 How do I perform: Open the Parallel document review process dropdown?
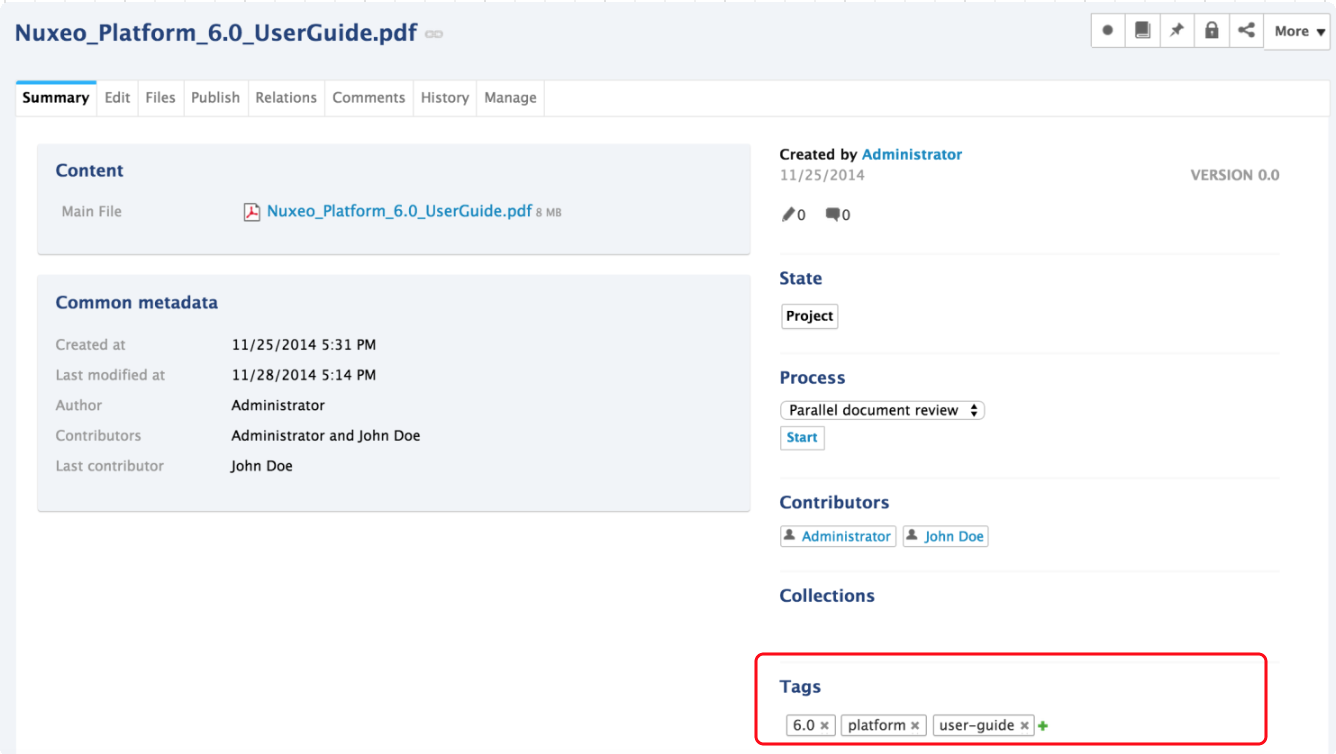(x=882, y=410)
